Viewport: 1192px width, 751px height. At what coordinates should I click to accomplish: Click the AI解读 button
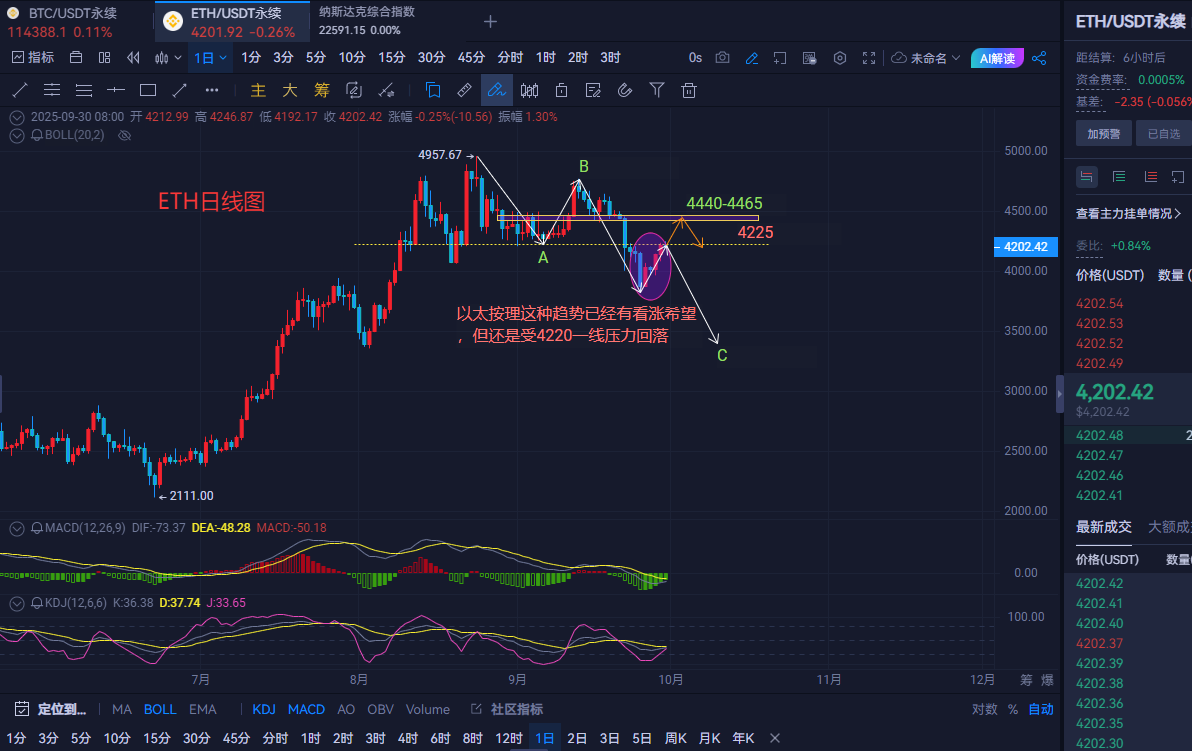coord(997,58)
